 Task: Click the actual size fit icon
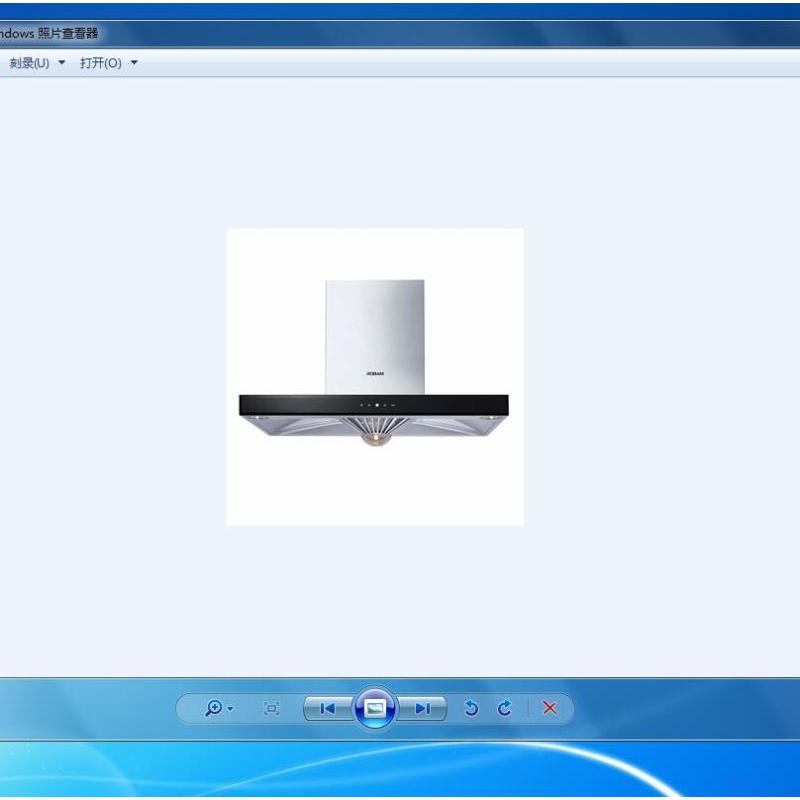[271, 708]
